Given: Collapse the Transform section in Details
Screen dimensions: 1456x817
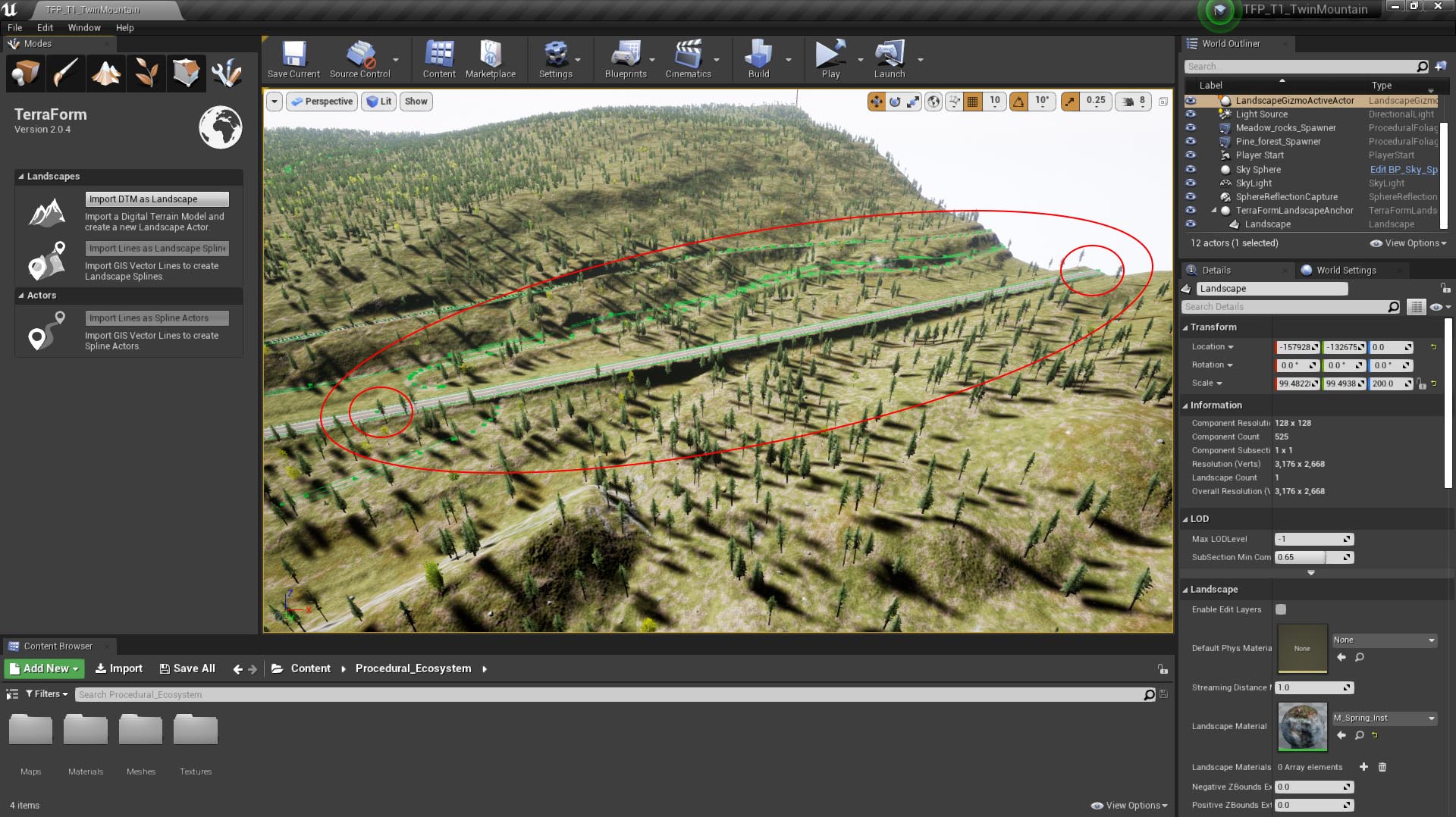Looking at the screenshot, I should coord(1185,327).
